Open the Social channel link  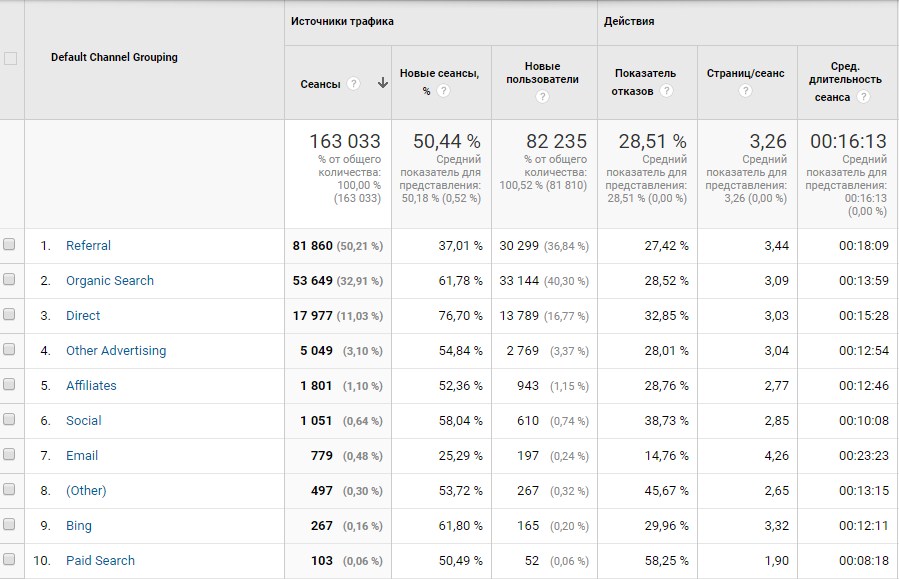click(84, 420)
